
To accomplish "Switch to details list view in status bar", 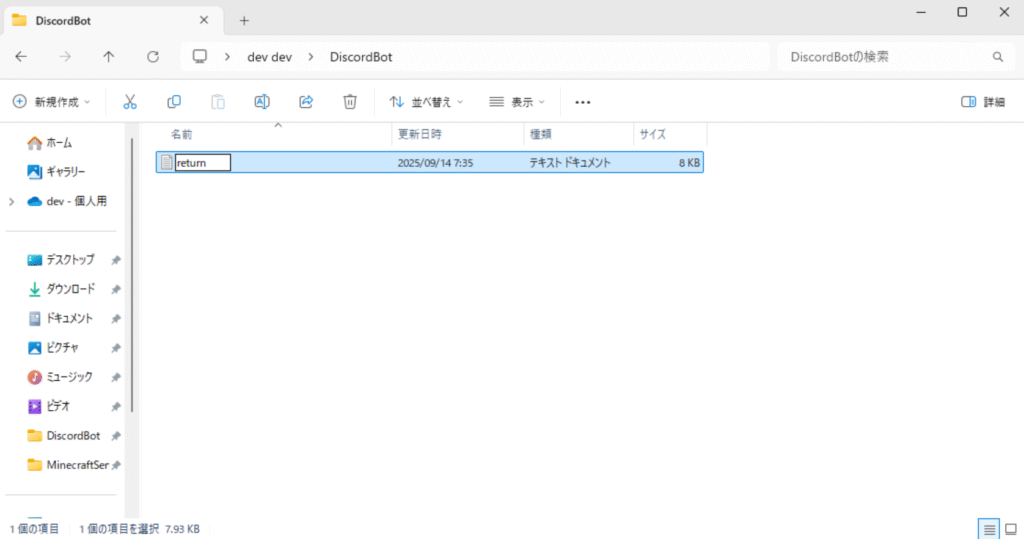I will [989, 528].
